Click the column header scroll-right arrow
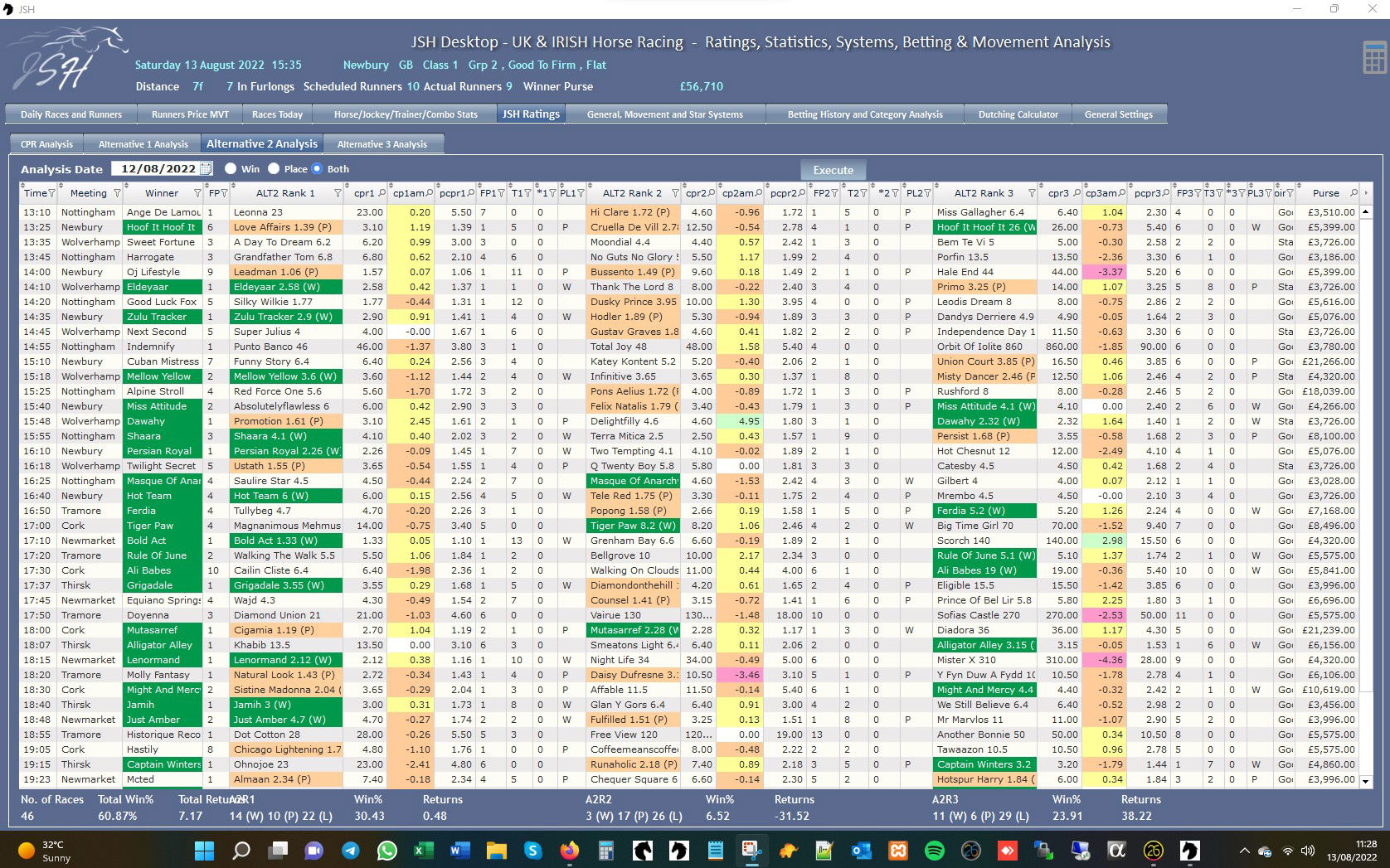 click(x=1366, y=193)
